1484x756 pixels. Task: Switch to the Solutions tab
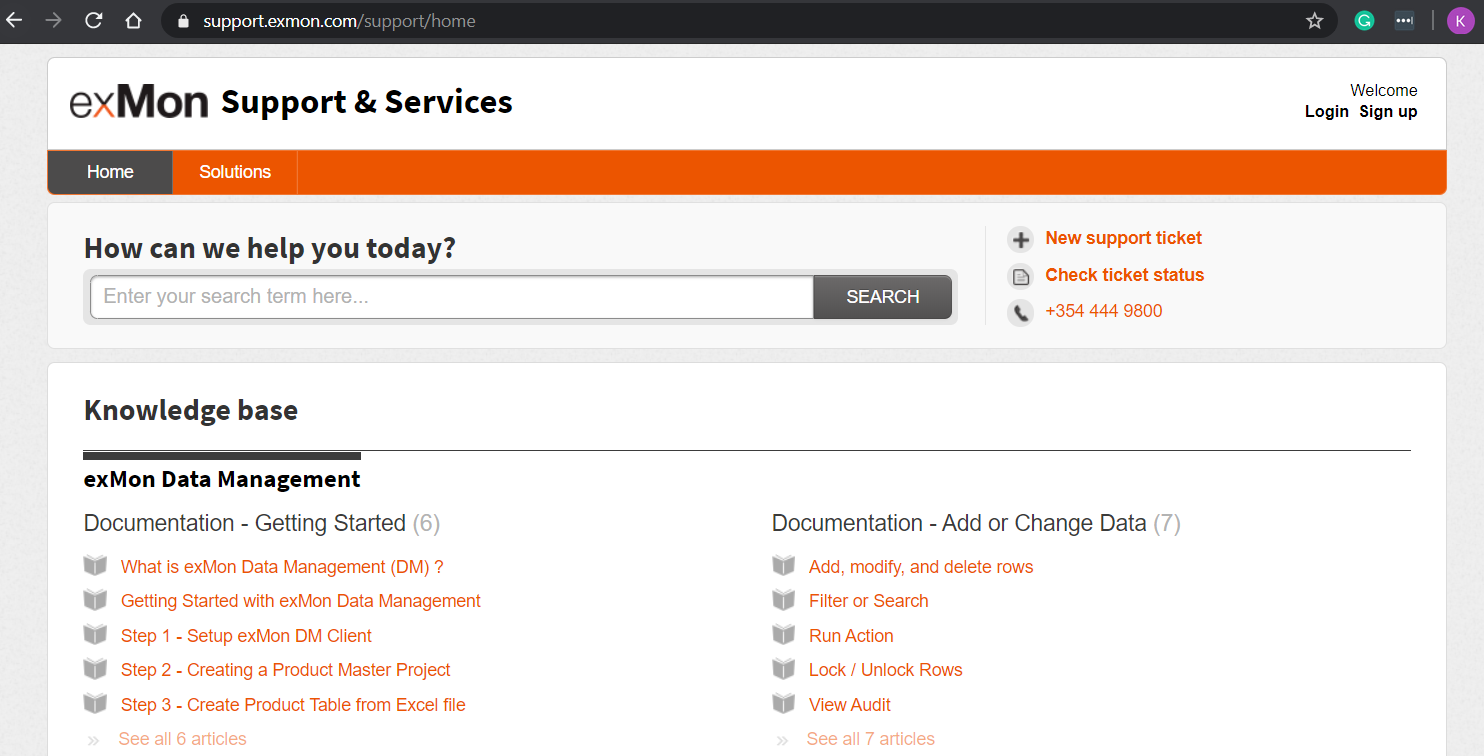pyautogui.click(x=235, y=172)
